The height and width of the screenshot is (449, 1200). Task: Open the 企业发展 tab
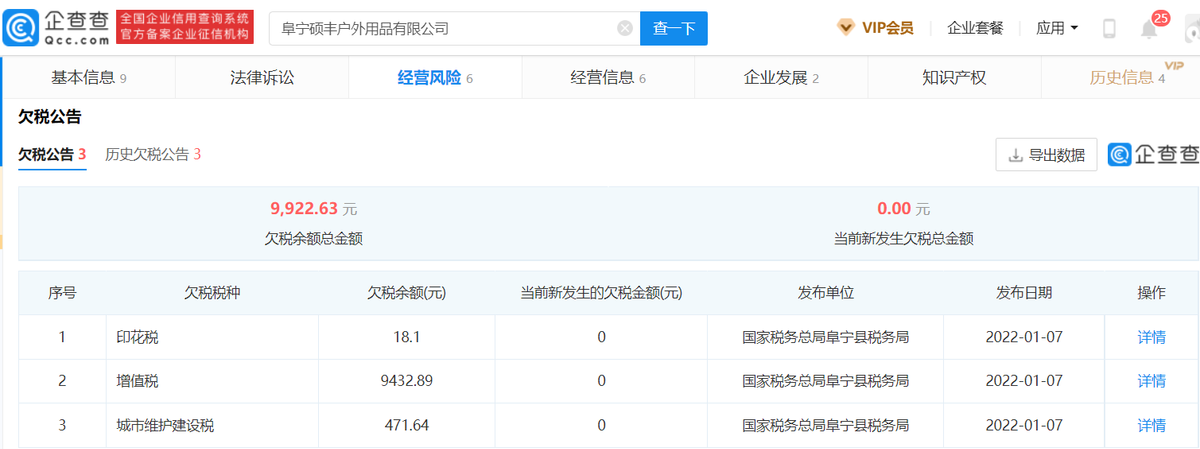[781, 77]
